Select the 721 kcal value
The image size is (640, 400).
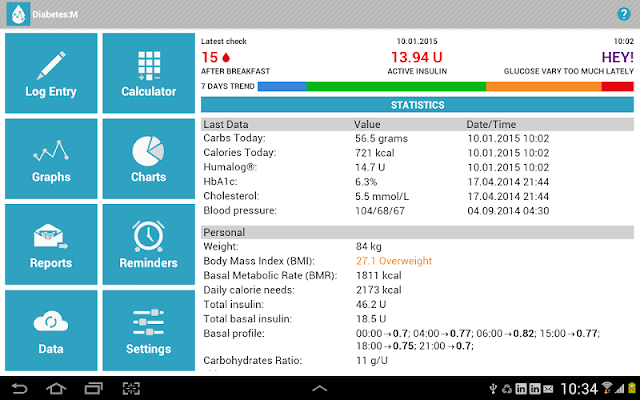(375, 153)
